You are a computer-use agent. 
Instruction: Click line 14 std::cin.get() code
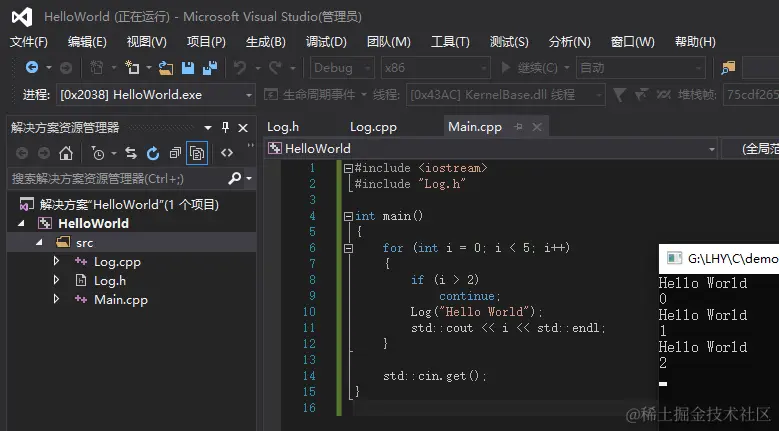[435, 376]
